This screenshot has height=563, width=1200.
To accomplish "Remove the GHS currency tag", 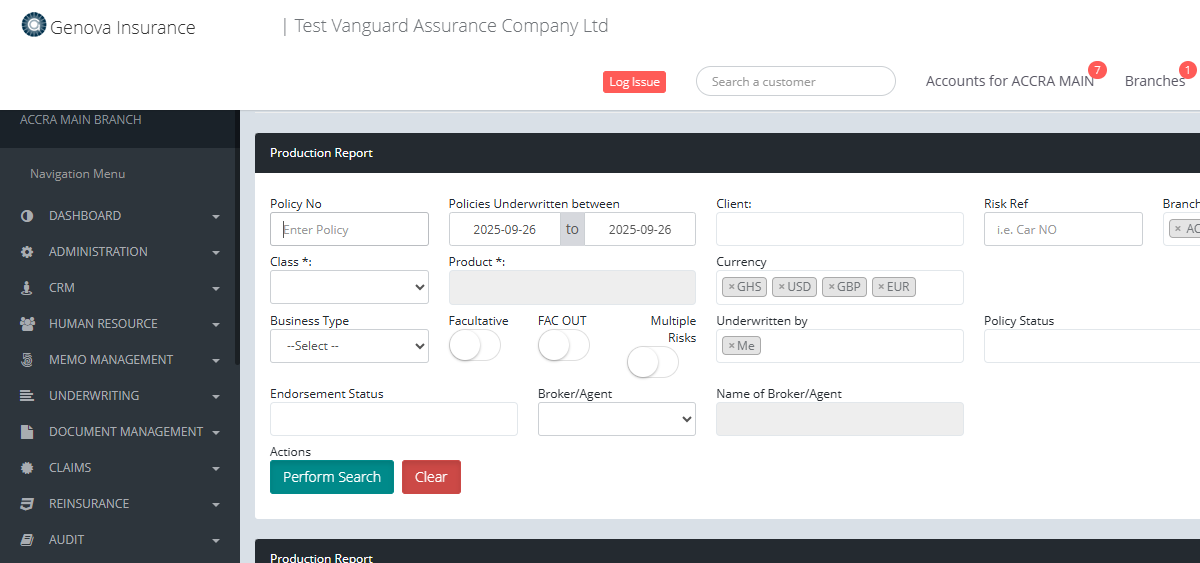I will coord(731,287).
